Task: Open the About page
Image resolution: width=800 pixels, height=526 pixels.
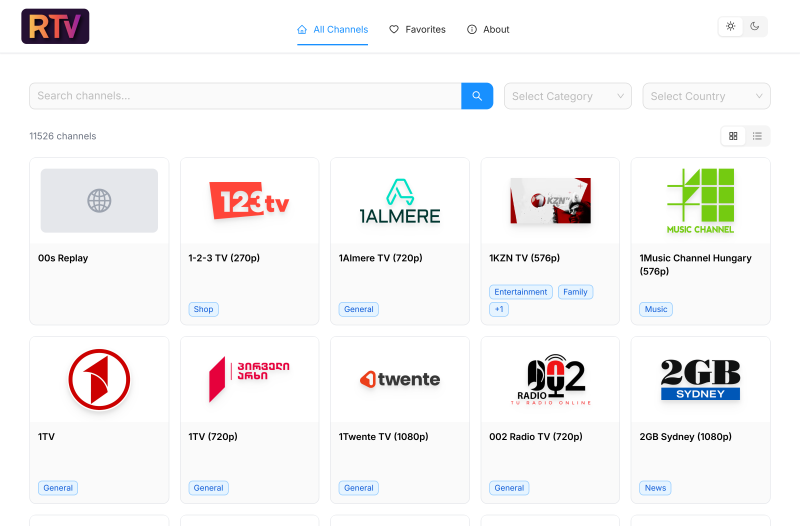Action: click(x=488, y=29)
